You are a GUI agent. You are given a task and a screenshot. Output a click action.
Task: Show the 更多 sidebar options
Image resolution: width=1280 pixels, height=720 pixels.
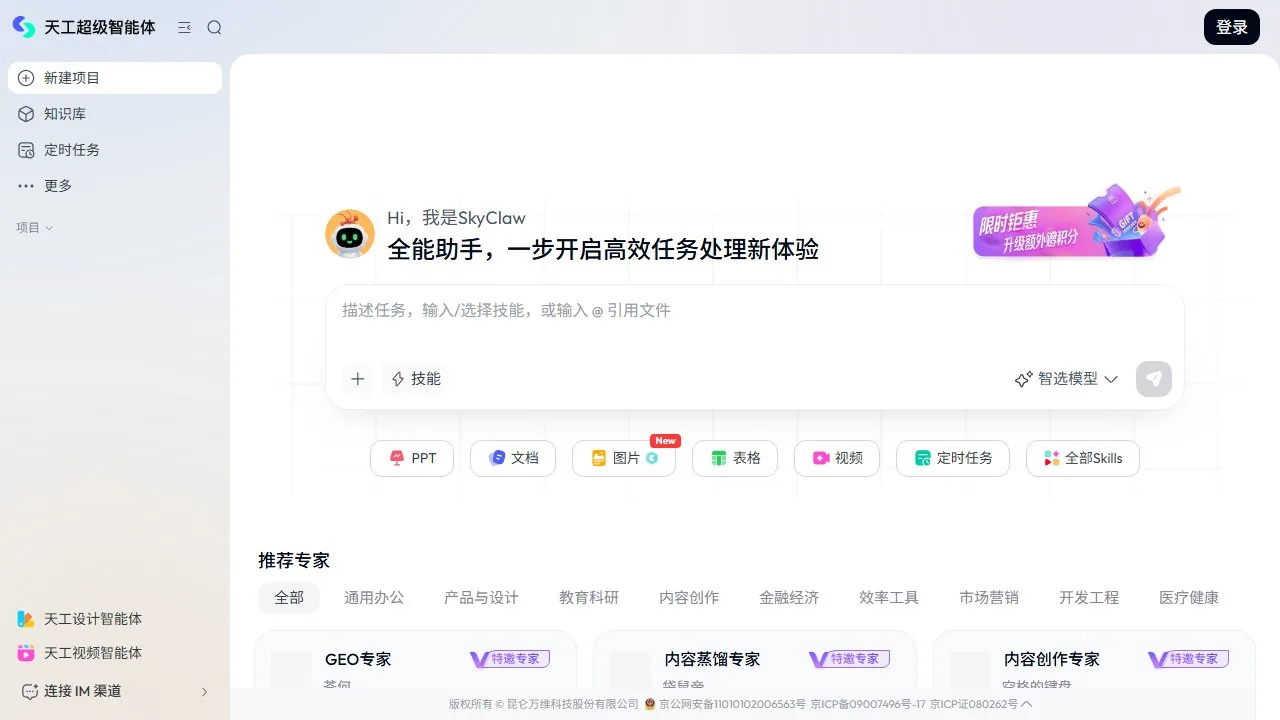click(x=115, y=186)
